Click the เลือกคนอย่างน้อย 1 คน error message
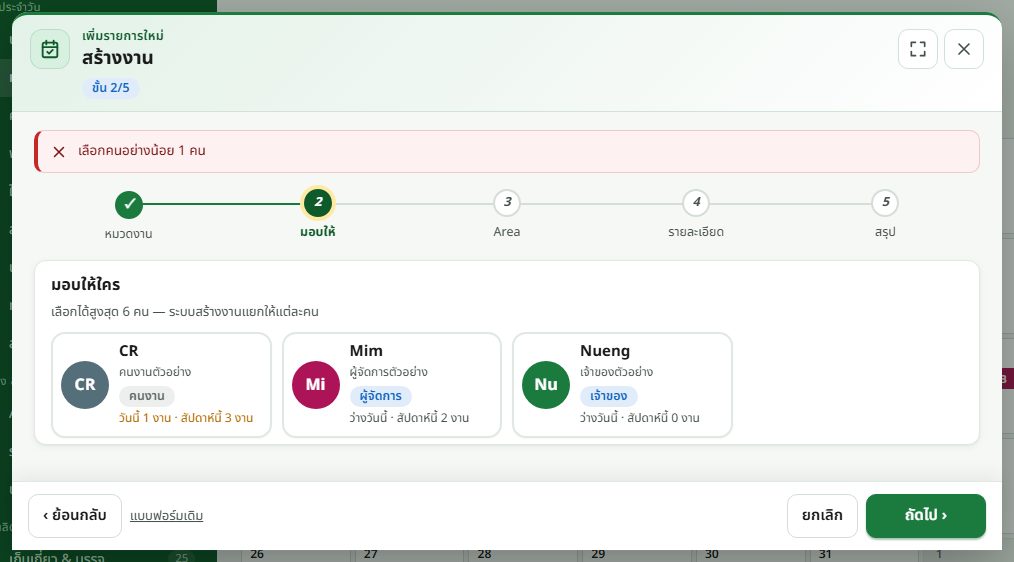Viewport: 1014px width, 562px height. click(142, 151)
